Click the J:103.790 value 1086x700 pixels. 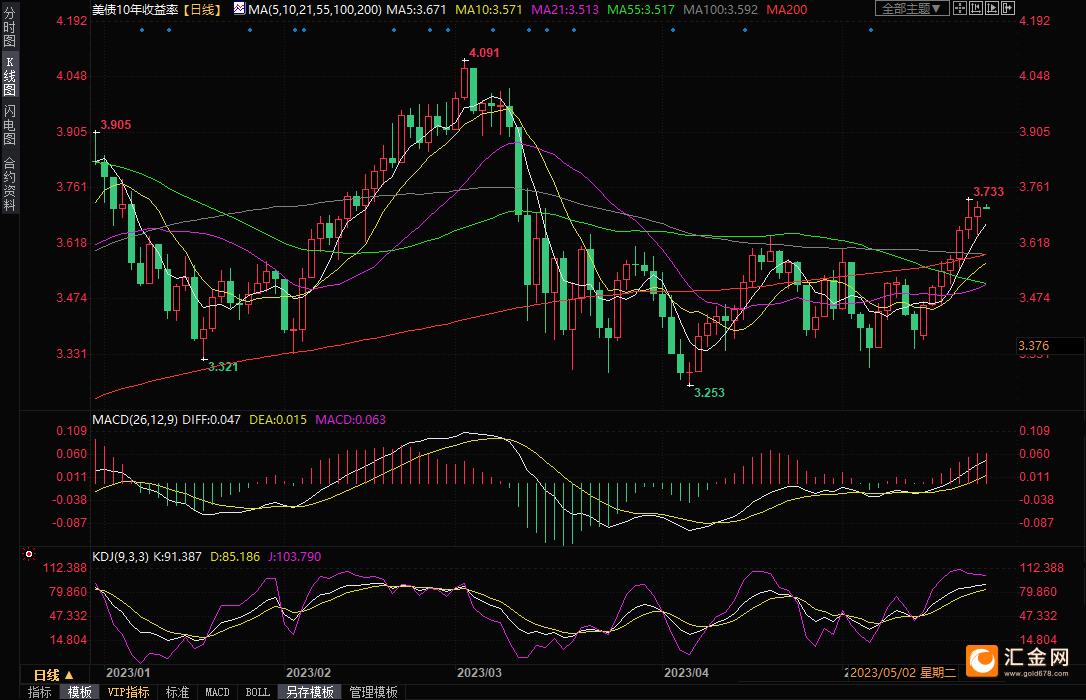click(294, 557)
